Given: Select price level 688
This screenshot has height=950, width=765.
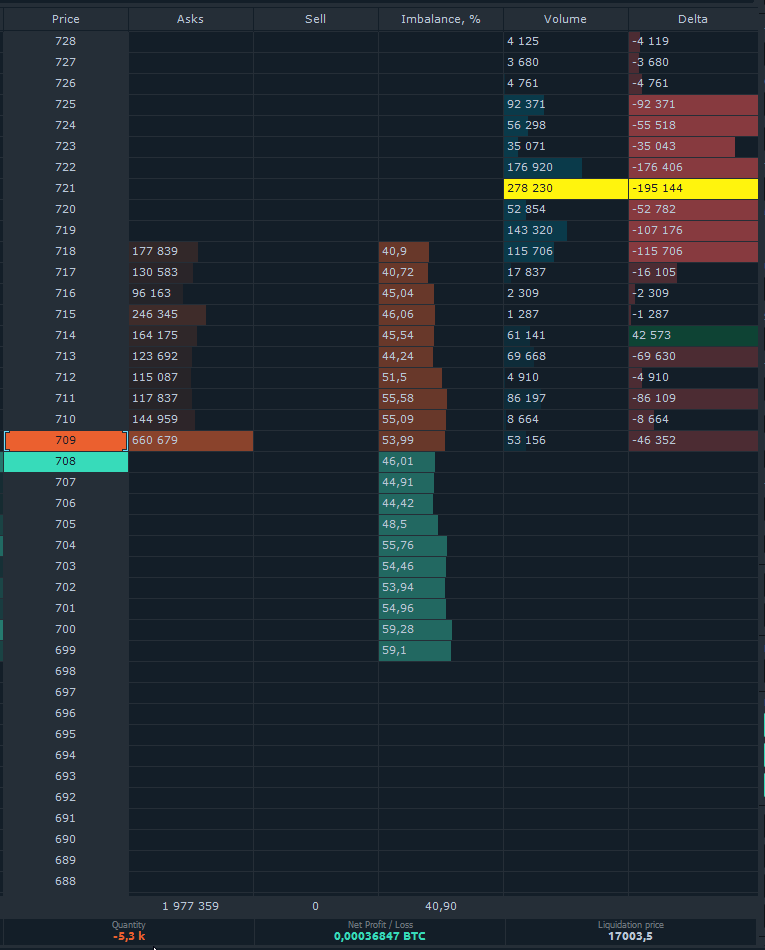Looking at the screenshot, I should click(x=65, y=882).
